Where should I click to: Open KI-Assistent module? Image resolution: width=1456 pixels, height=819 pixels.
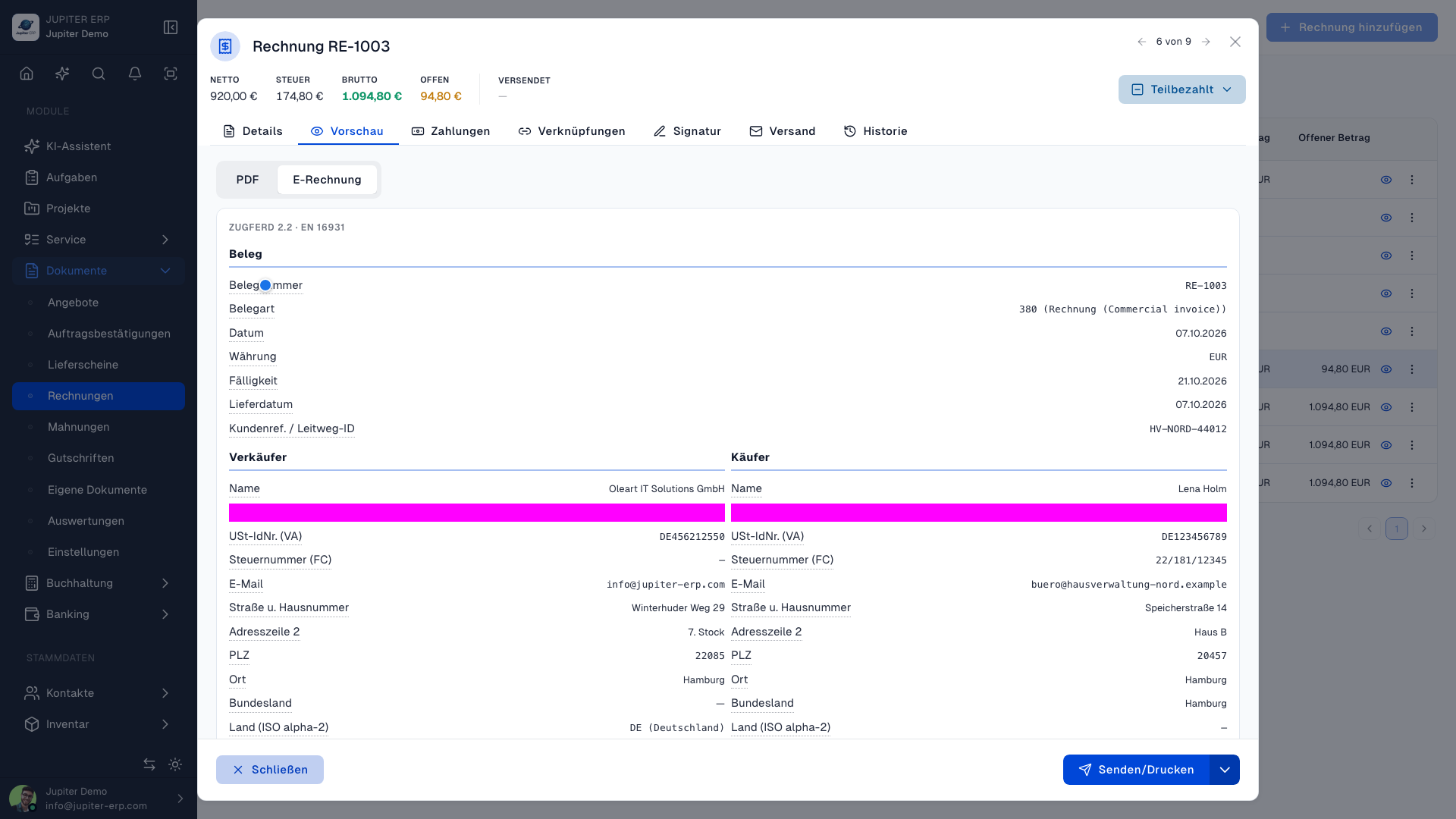[x=99, y=146]
